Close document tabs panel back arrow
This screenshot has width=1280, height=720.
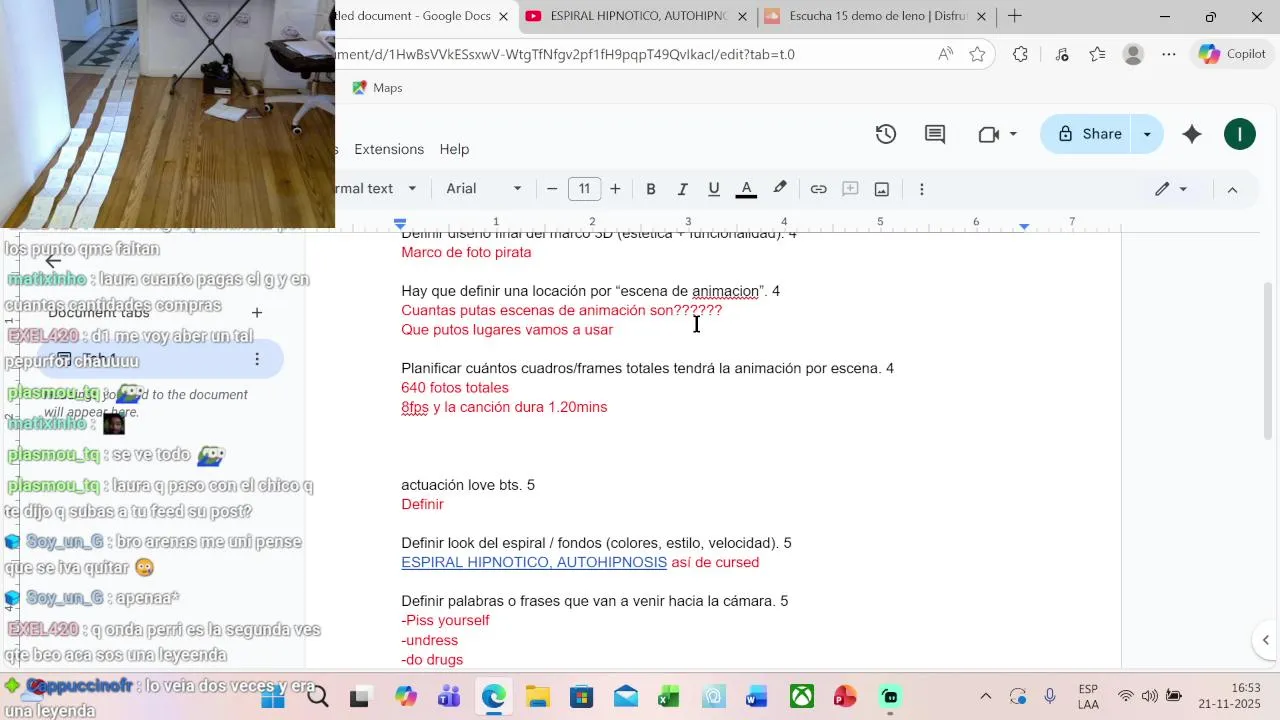click(x=53, y=261)
